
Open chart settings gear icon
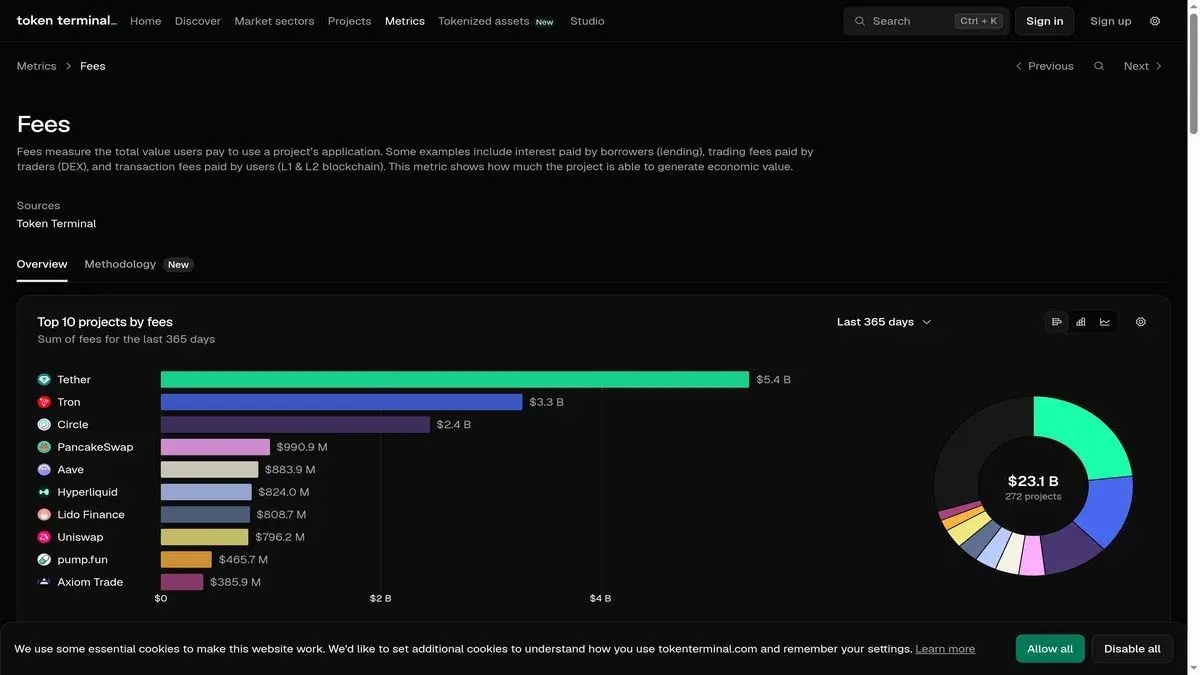click(x=1141, y=322)
